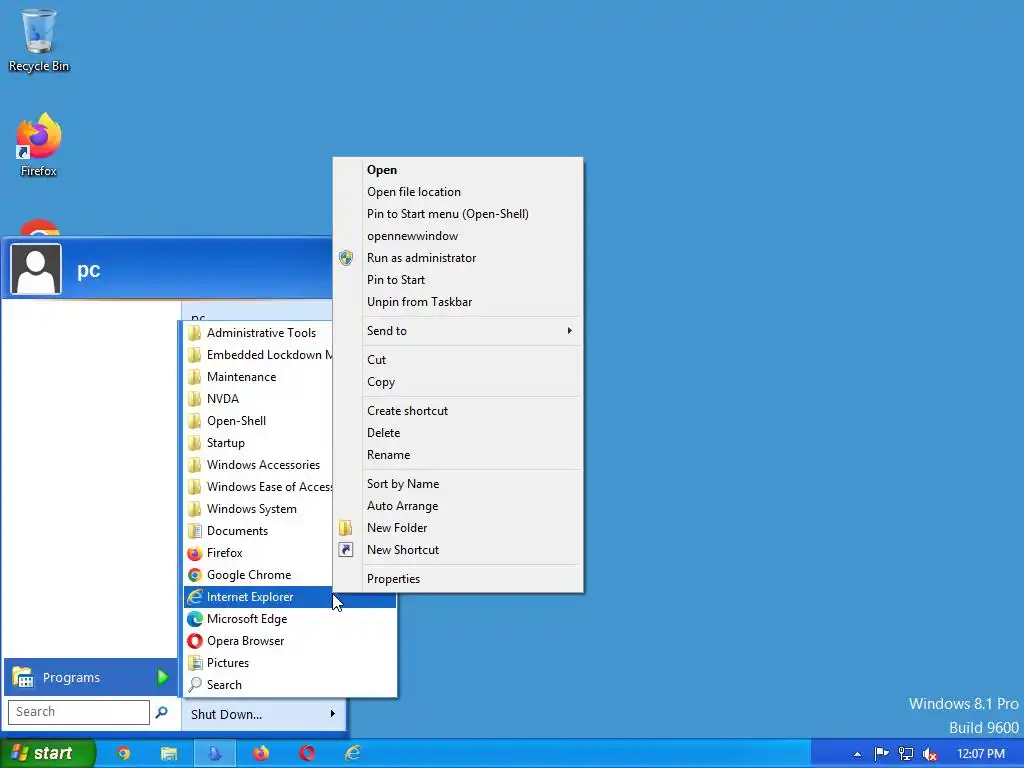Click the muted volume tray icon
Screen dimensions: 1024x768
coord(930,754)
